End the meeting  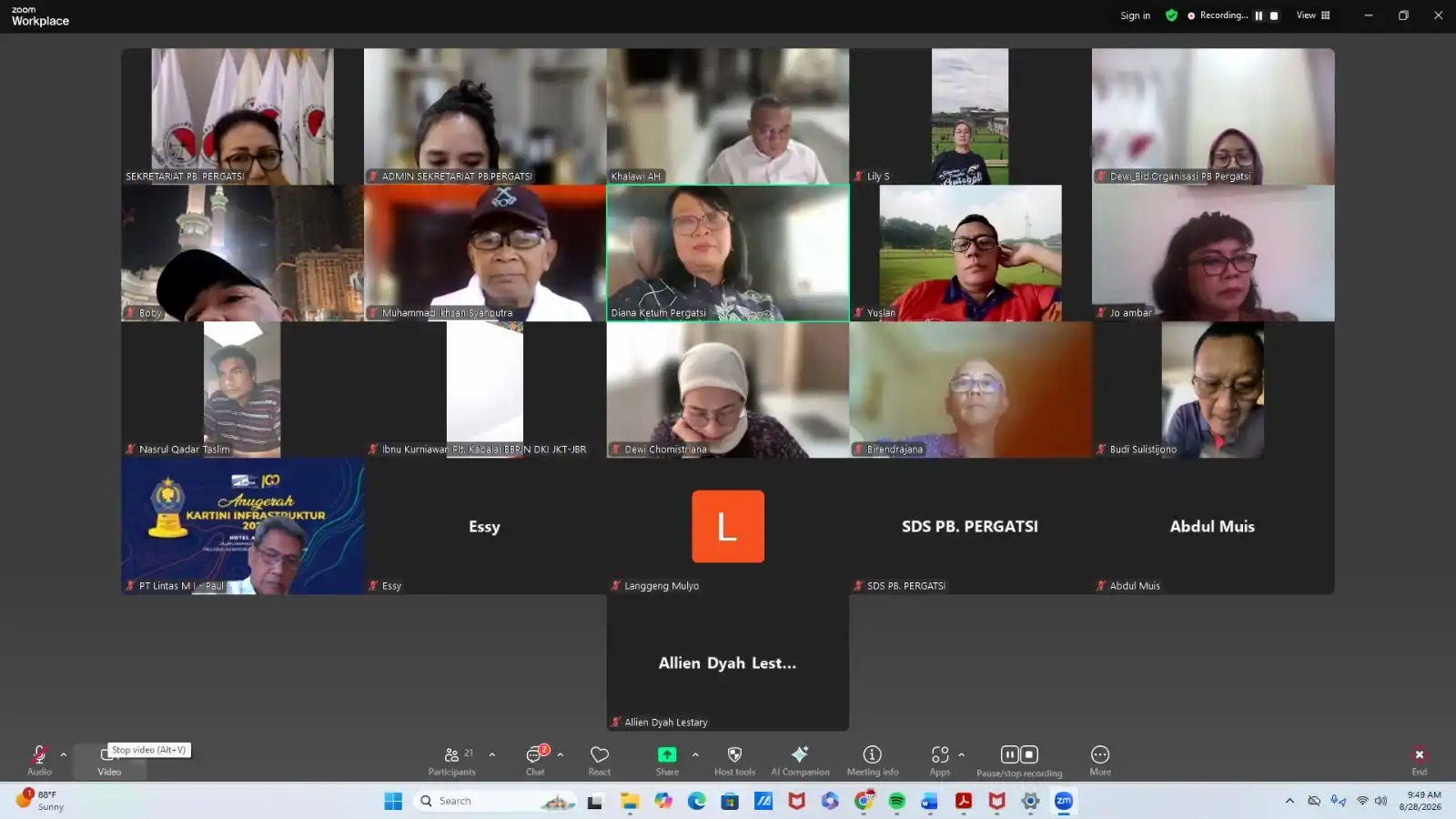click(1420, 760)
